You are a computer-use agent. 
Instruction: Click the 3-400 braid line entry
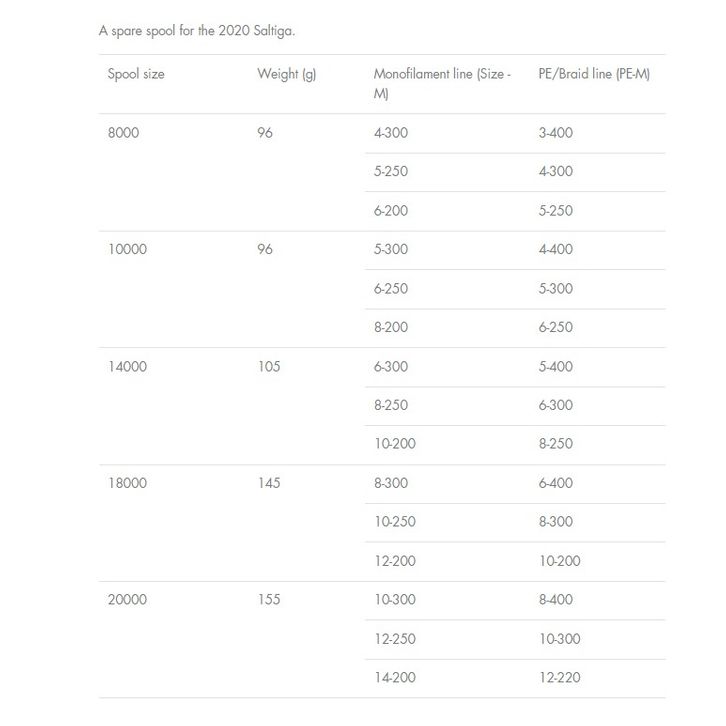coord(556,133)
